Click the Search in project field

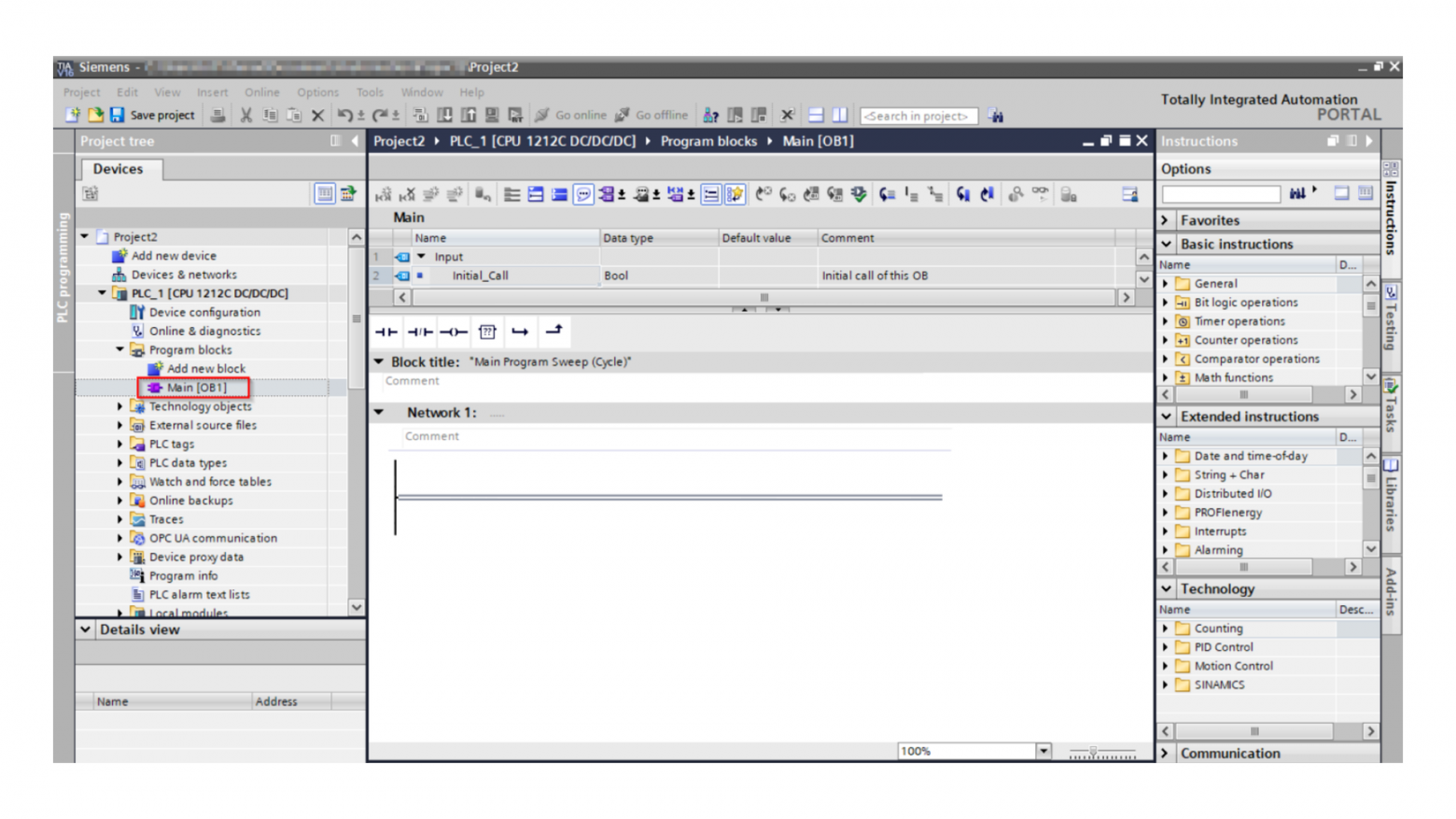tap(918, 116)
